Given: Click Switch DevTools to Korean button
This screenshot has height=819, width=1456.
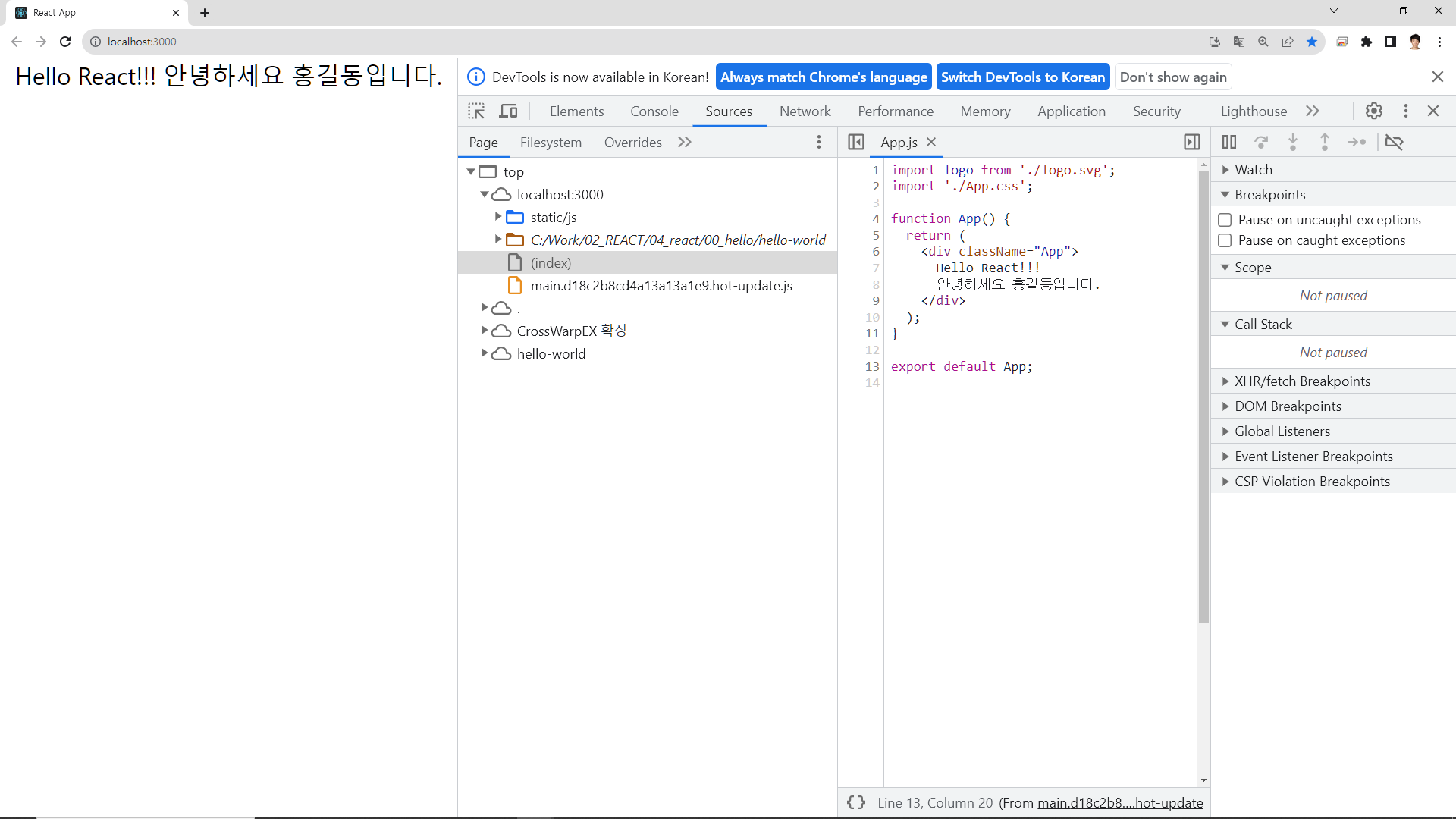Looking at the screenshot, I should point(1022,77).
